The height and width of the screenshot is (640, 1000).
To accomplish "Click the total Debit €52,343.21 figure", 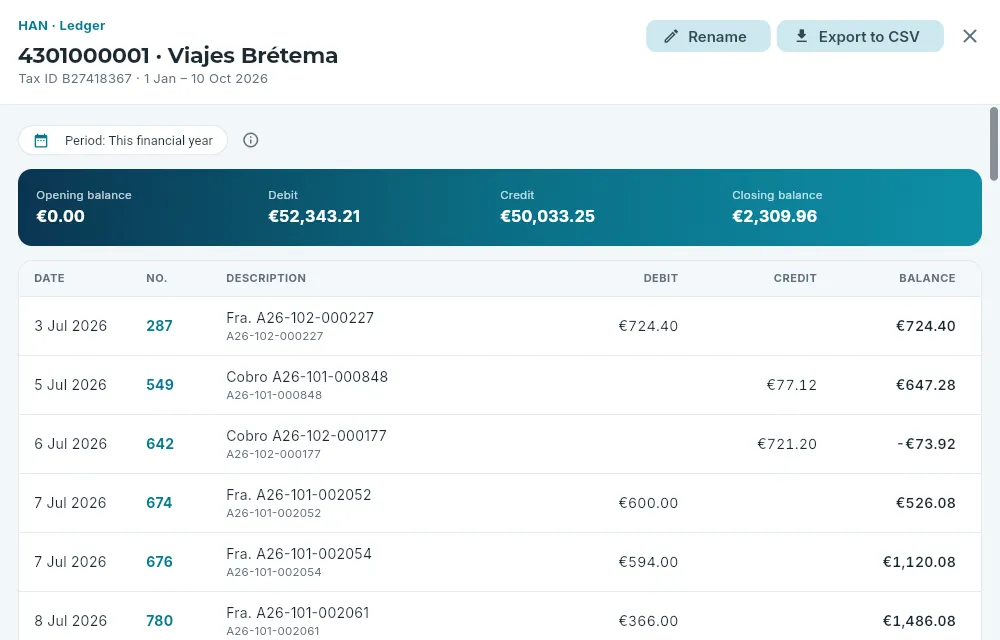I will tap(314, 216).
